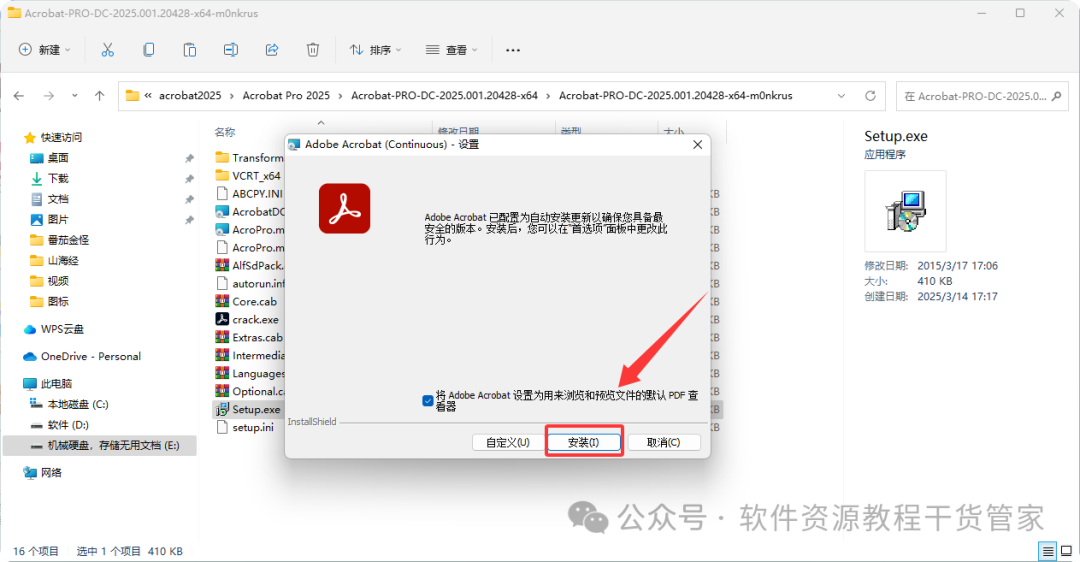Viewport: 1080px width, 562px height.
Task: Go up one folder level arrow
Action: (100, 96)
